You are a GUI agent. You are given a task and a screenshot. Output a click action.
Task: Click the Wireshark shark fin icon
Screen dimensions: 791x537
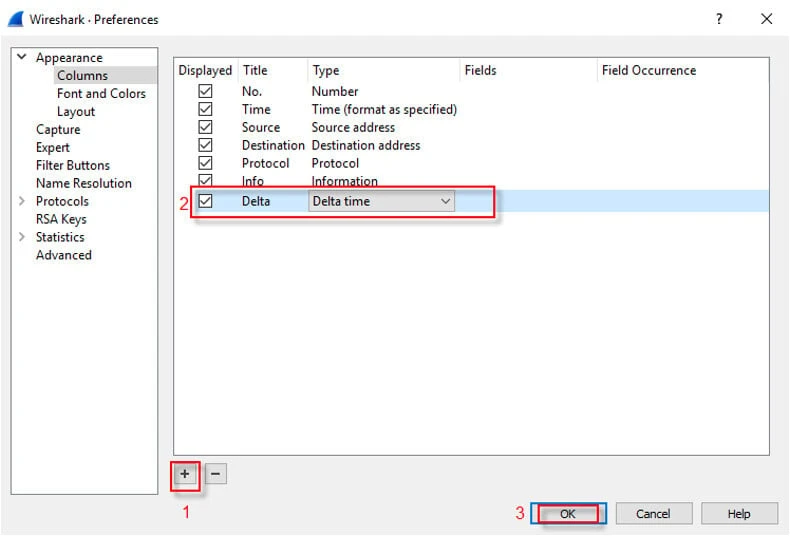[16, 19]
